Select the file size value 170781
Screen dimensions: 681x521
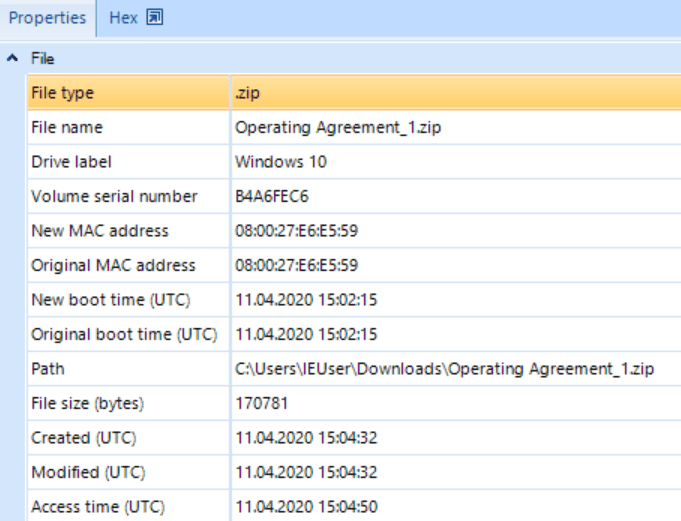tap(261, 403)
